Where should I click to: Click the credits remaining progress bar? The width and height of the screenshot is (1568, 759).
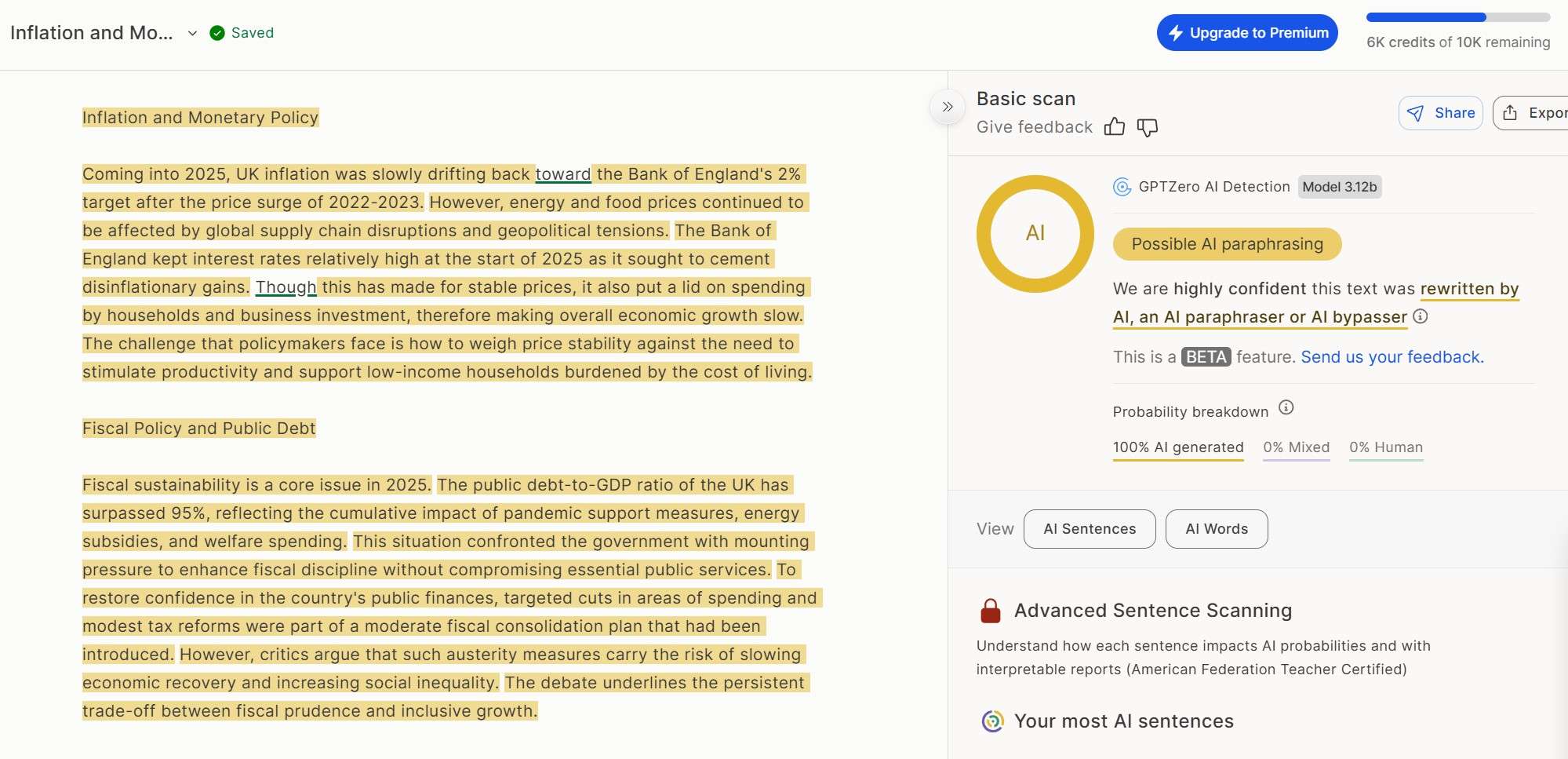pyautogui.click(x=1457, y=17)
